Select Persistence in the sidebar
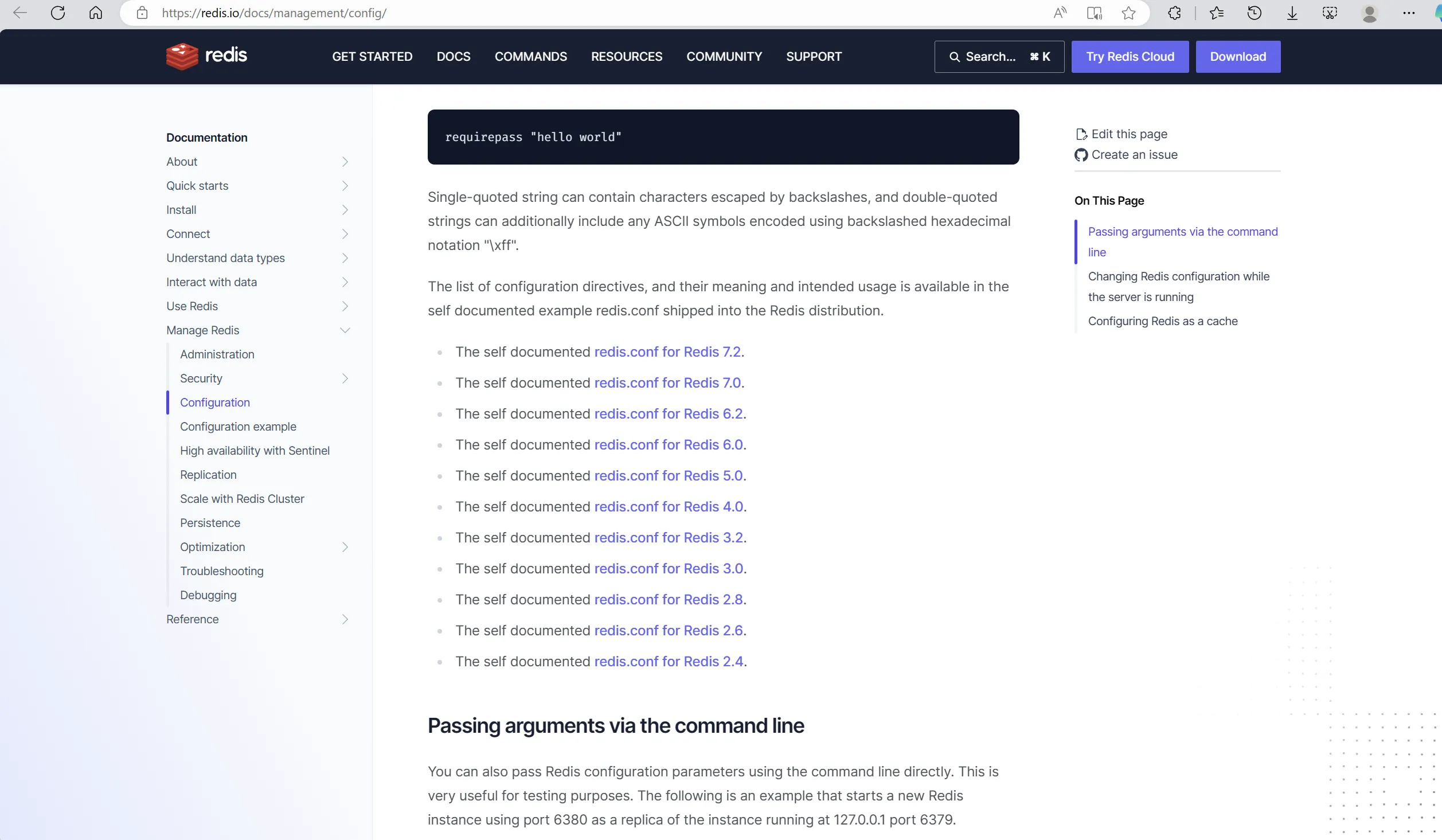 (210, 523)
